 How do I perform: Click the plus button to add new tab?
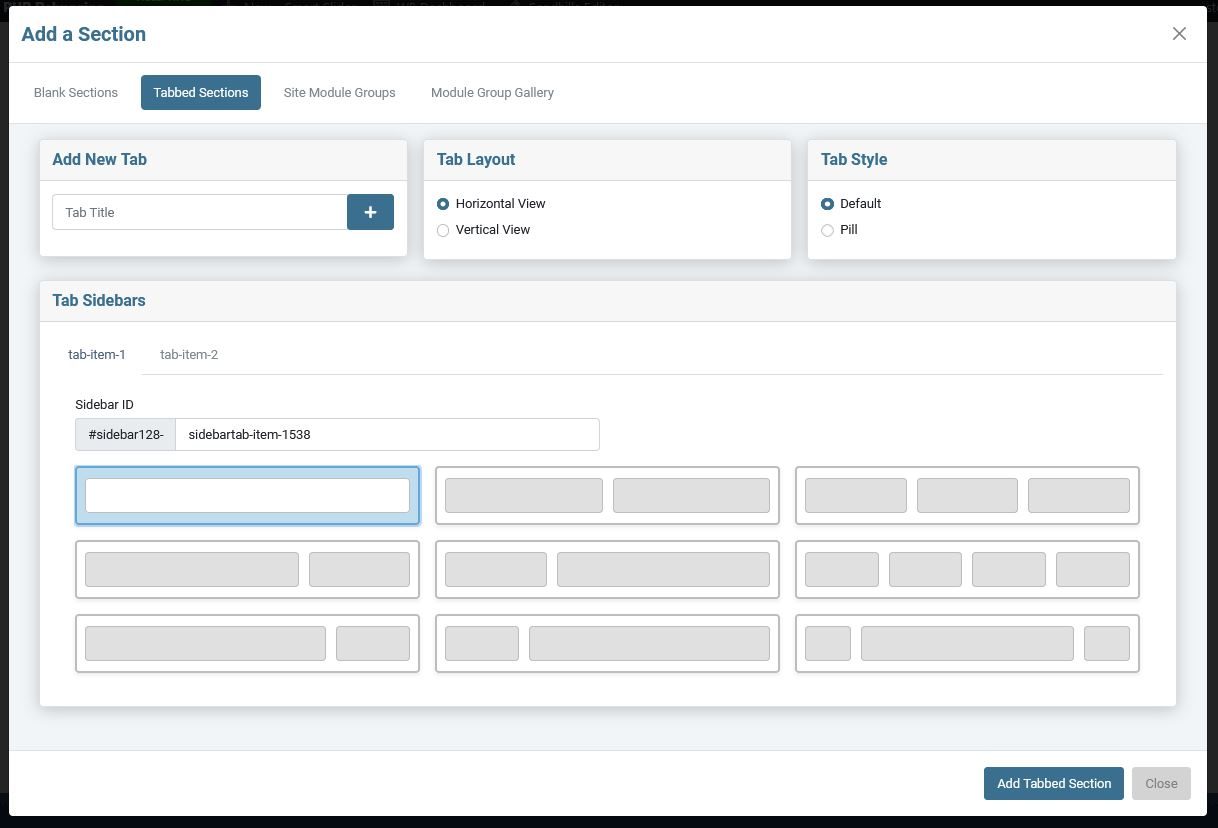370,212
